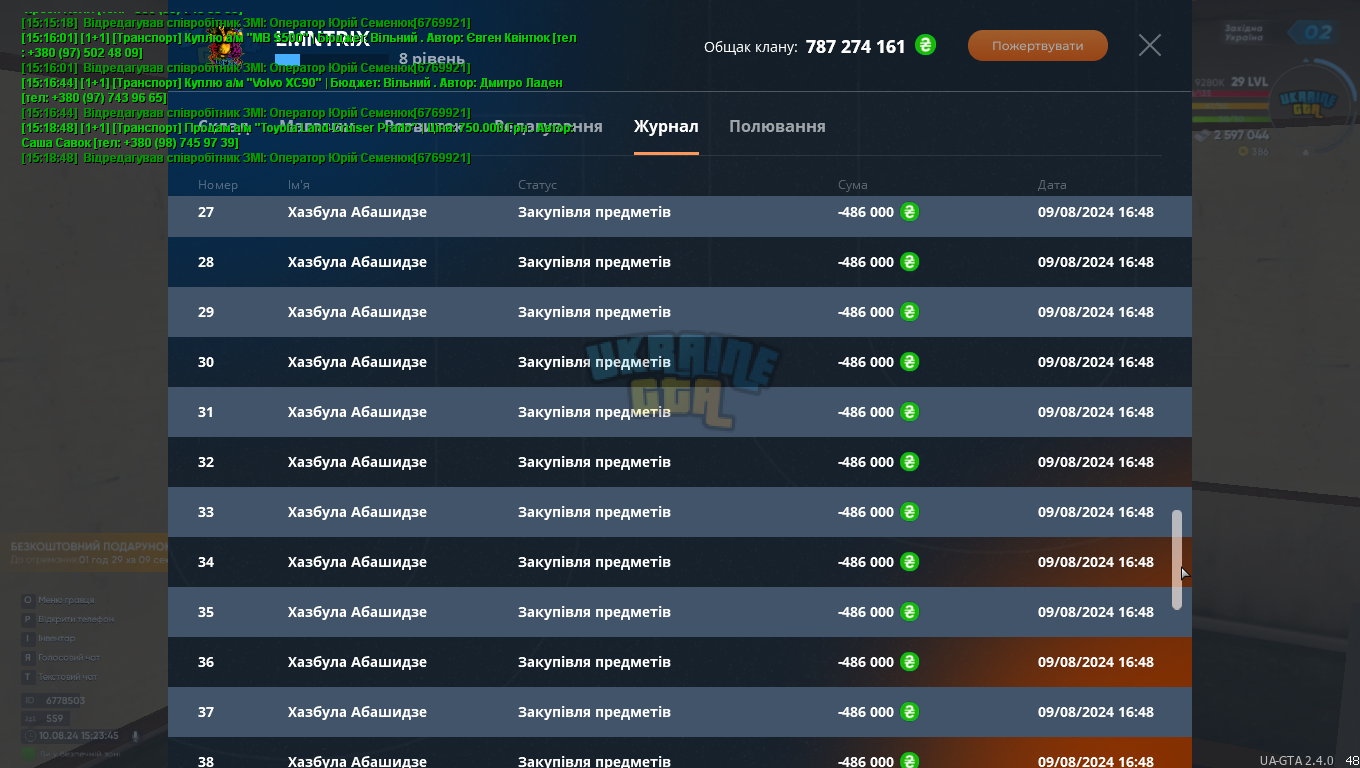Click the Пожертвувати button
1360x768 pixels.
(1038, 46)
